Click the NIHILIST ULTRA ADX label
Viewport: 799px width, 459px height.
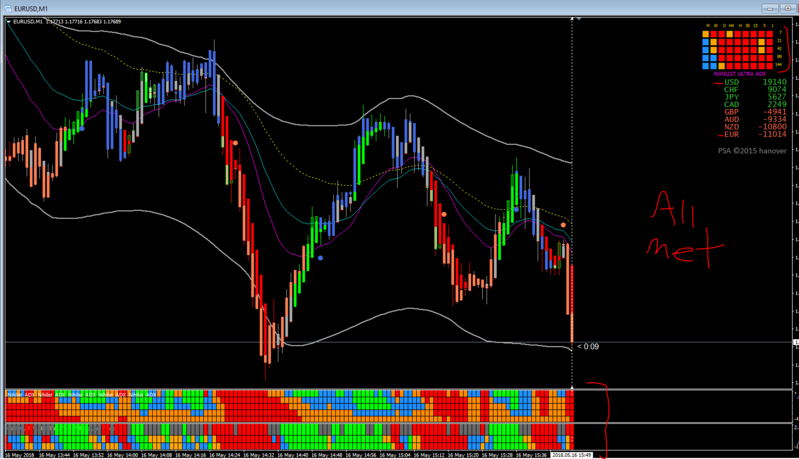point(739,74)
